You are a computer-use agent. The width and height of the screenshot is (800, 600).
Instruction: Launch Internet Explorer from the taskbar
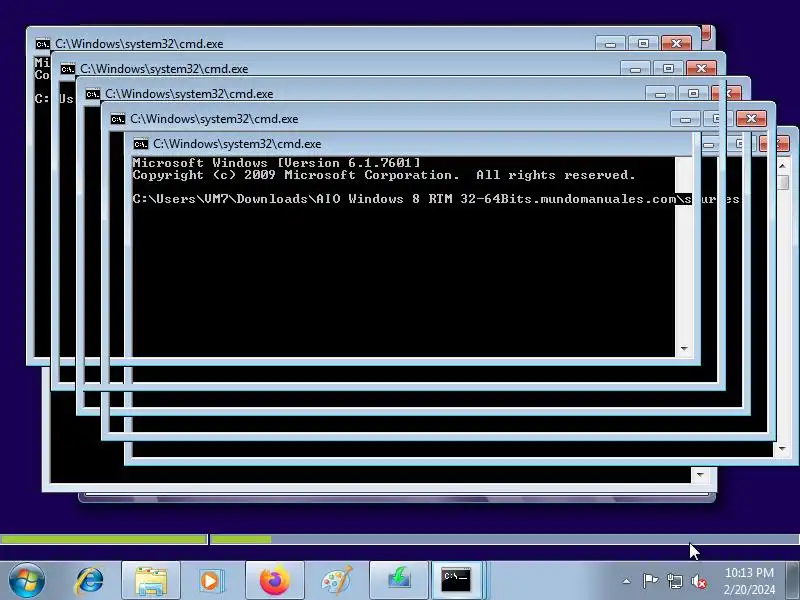(89, 580)
